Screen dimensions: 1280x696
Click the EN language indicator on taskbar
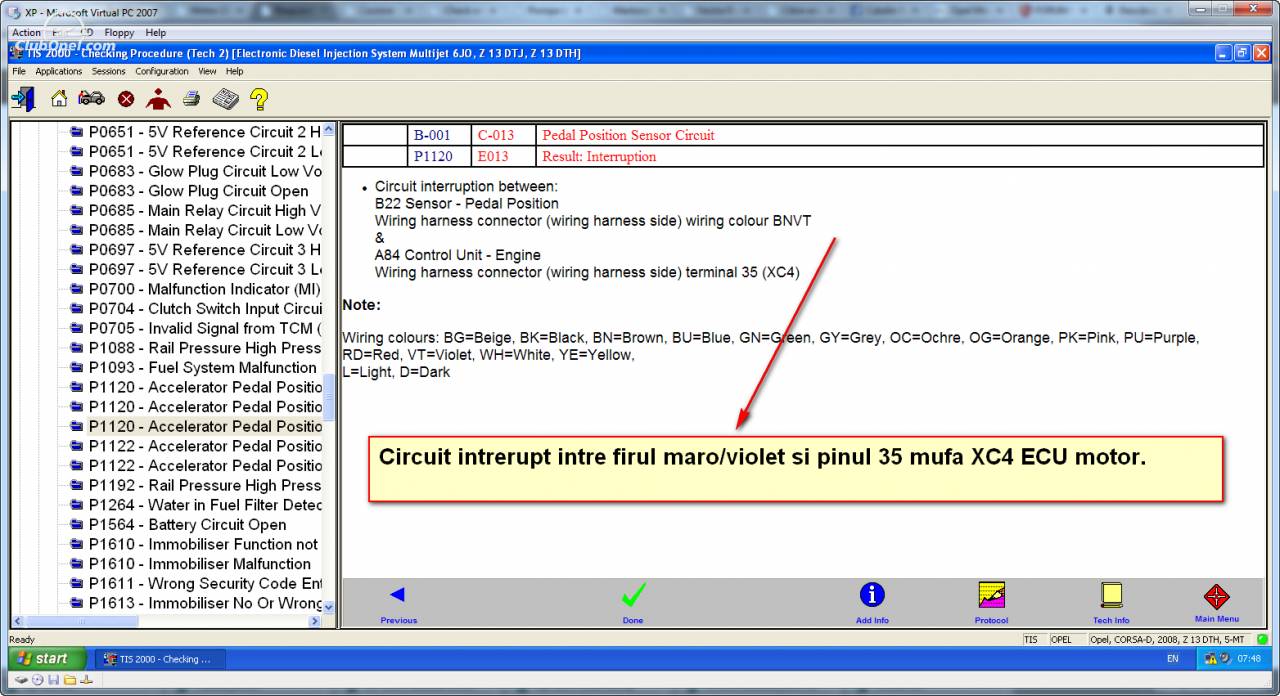(x=1173, y=659)
